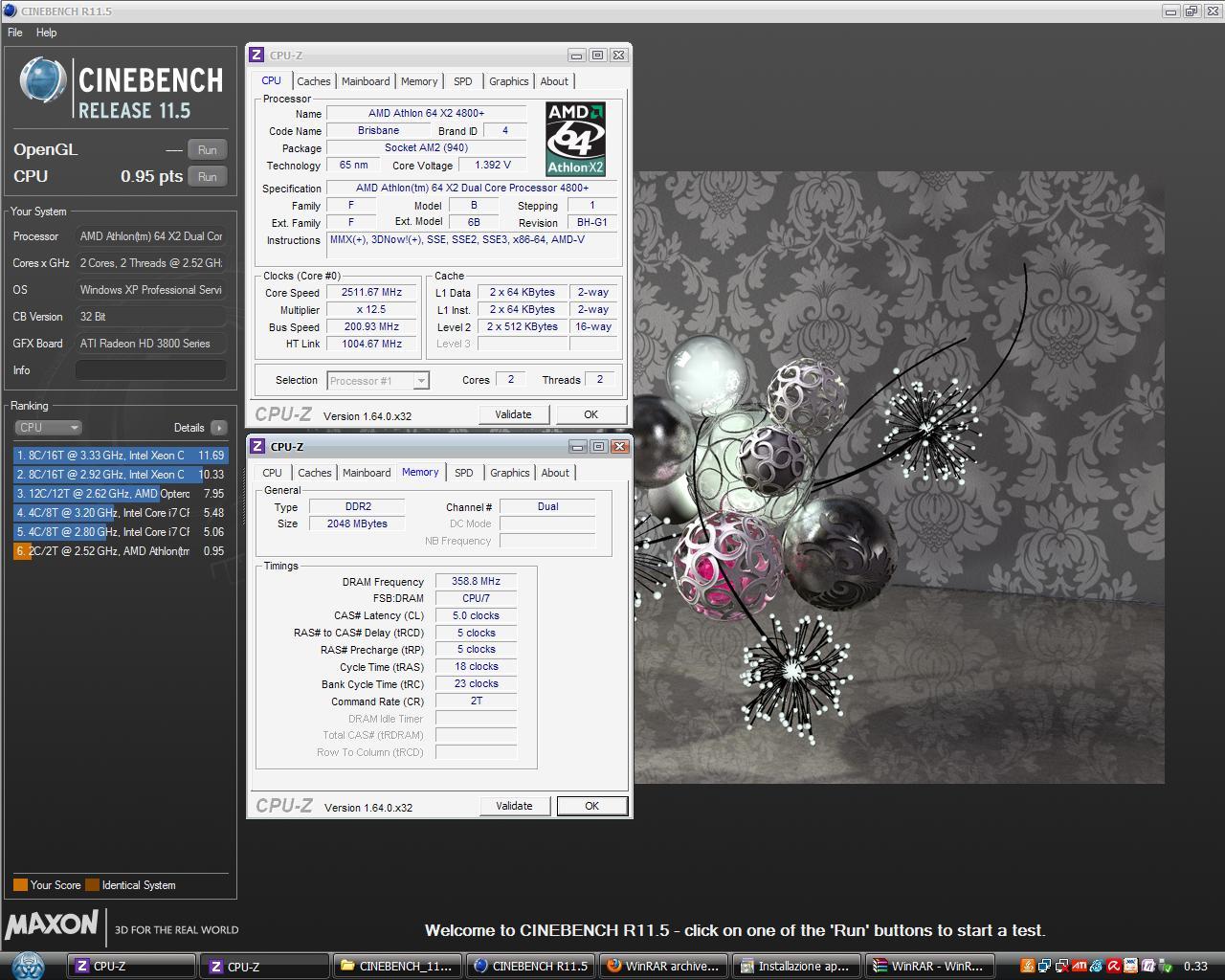Open the Ranking CPU dropdown
Screen dimensions: 1225x980
48,428
